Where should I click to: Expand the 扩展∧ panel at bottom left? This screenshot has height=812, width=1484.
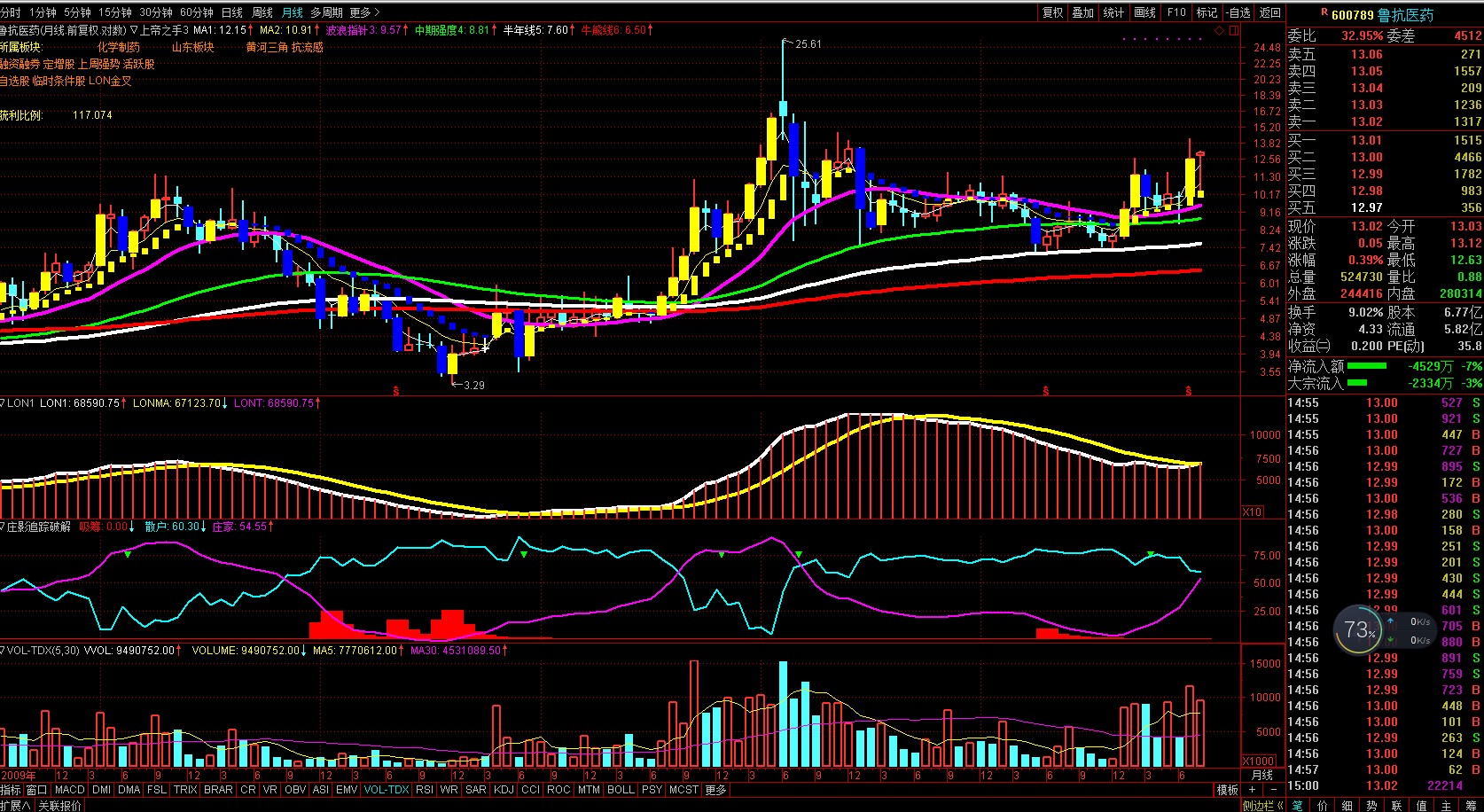point(15,806)
